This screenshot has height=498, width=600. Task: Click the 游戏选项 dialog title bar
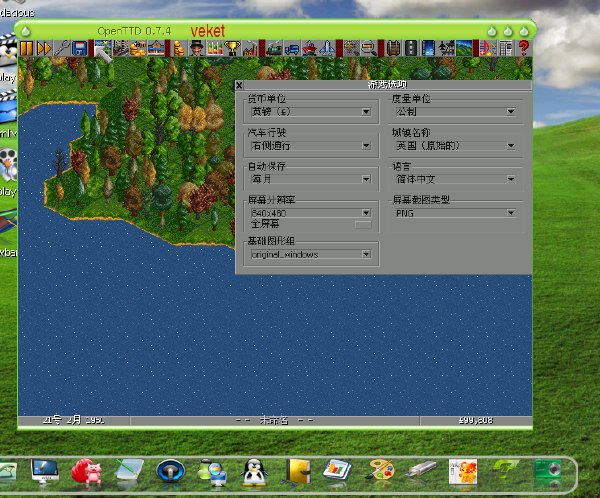pyautogui.click(x=388, y=85)
